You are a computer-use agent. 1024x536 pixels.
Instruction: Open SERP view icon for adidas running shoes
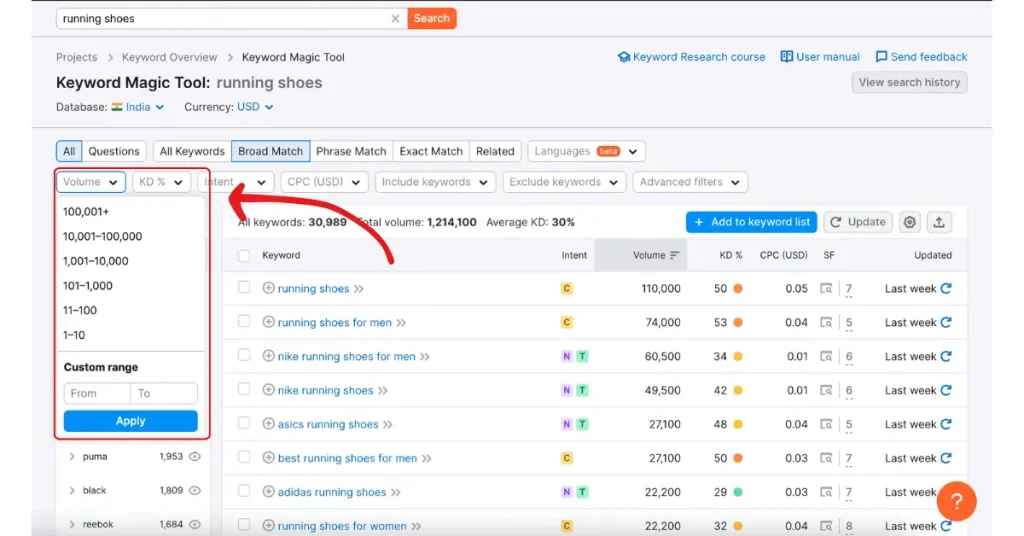(x=826, y=492)
